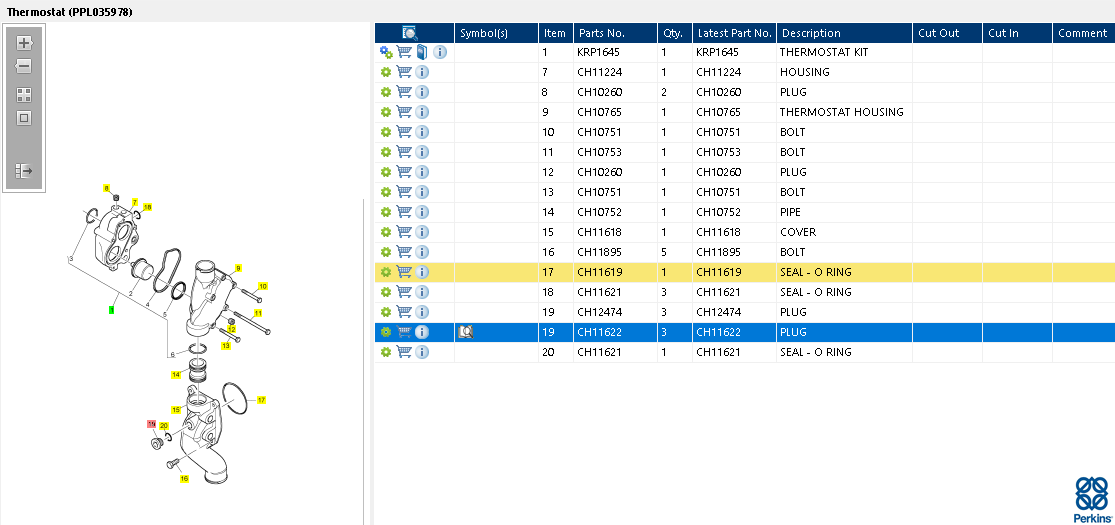
Task: Show info for CH11224 HOUSING
Action: pyautogui.click(x=422, y=72)
